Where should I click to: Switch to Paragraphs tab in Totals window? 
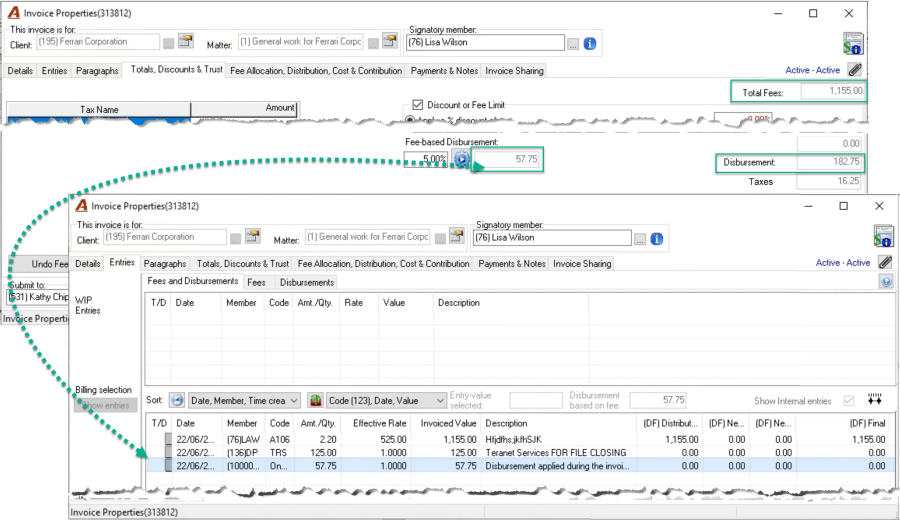[x=97, y=71]
